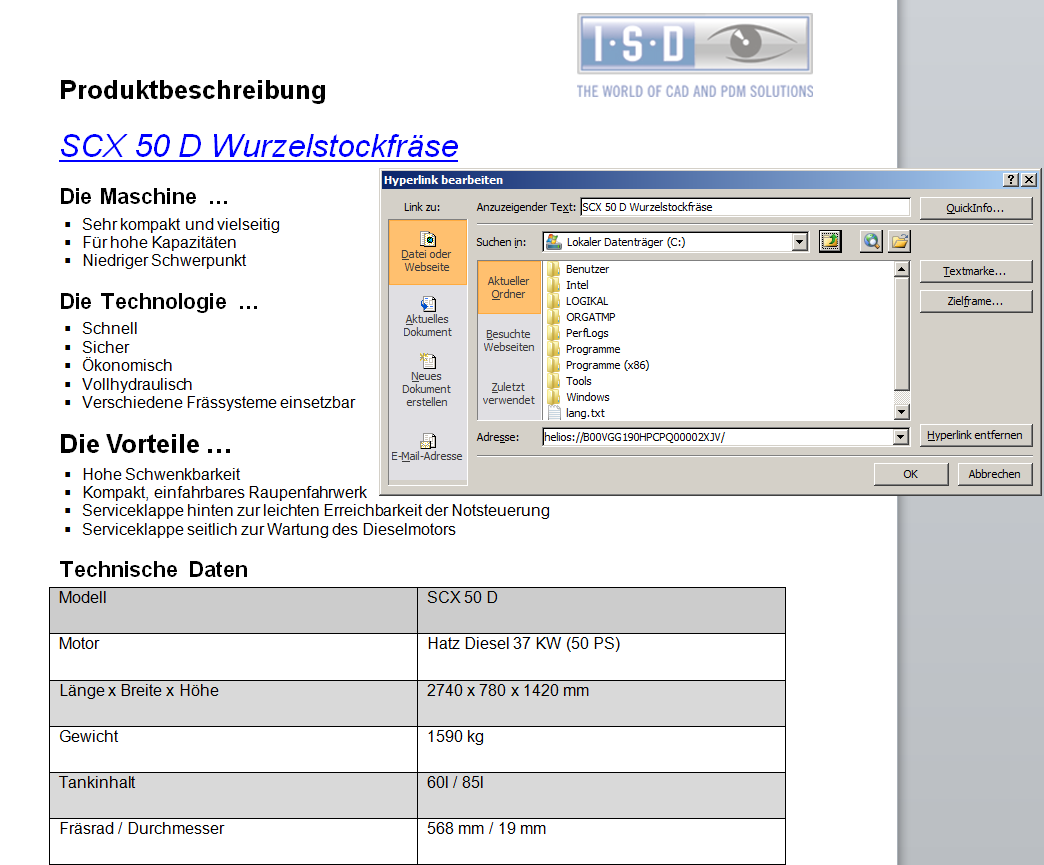Click bullet about Wartung des Dieselmotors
The image size is (1044, 865).
click(x=269, y=529)
